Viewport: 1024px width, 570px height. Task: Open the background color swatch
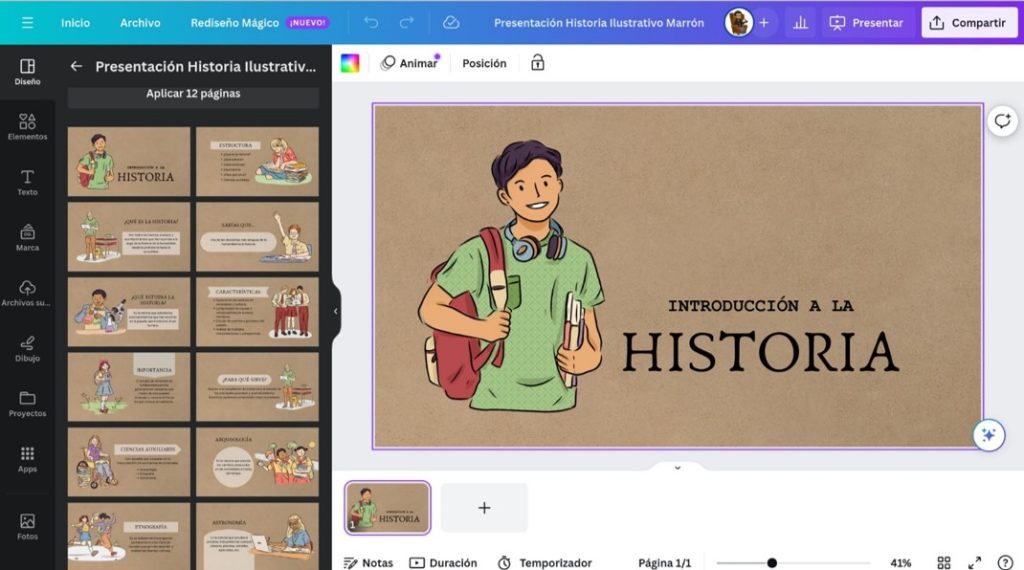coord(350,63)
